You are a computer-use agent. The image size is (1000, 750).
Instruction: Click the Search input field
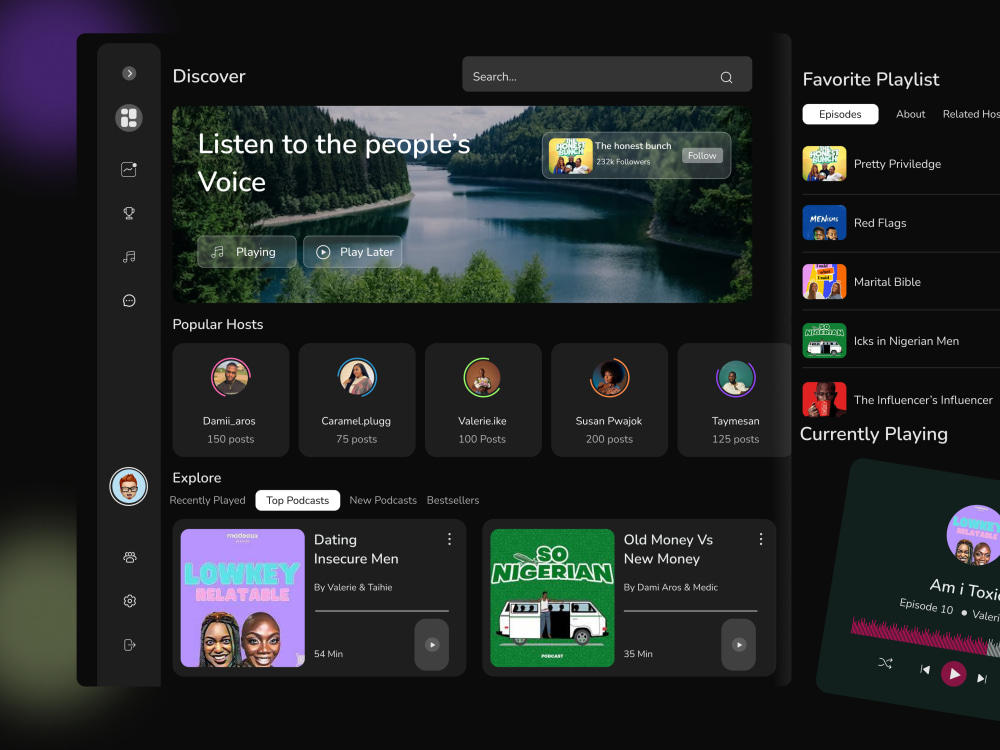click(607, 74)
